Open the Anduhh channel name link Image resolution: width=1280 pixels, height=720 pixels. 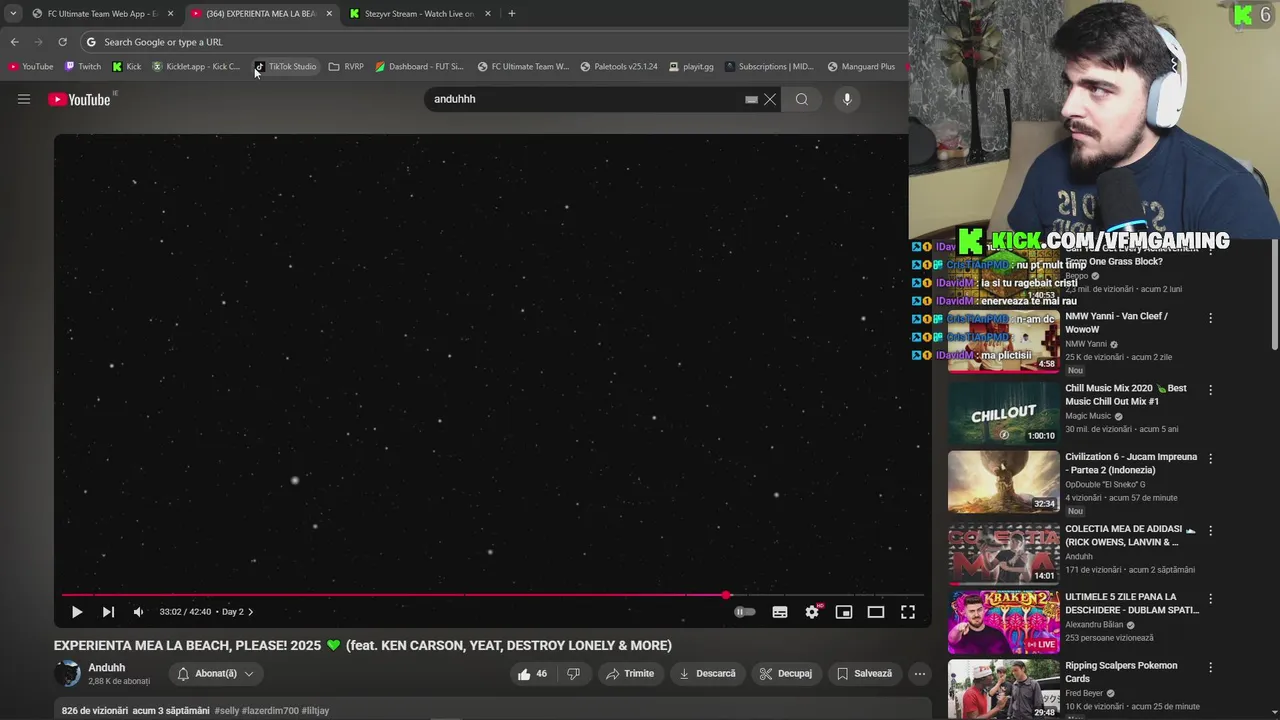106,668
